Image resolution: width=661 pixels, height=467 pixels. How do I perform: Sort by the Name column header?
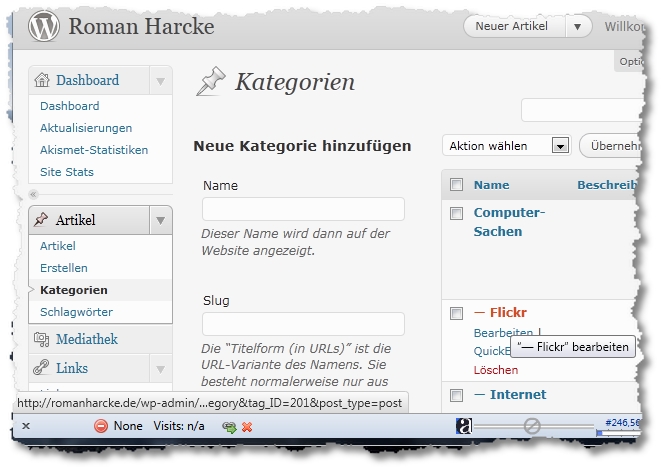[492, 185]
